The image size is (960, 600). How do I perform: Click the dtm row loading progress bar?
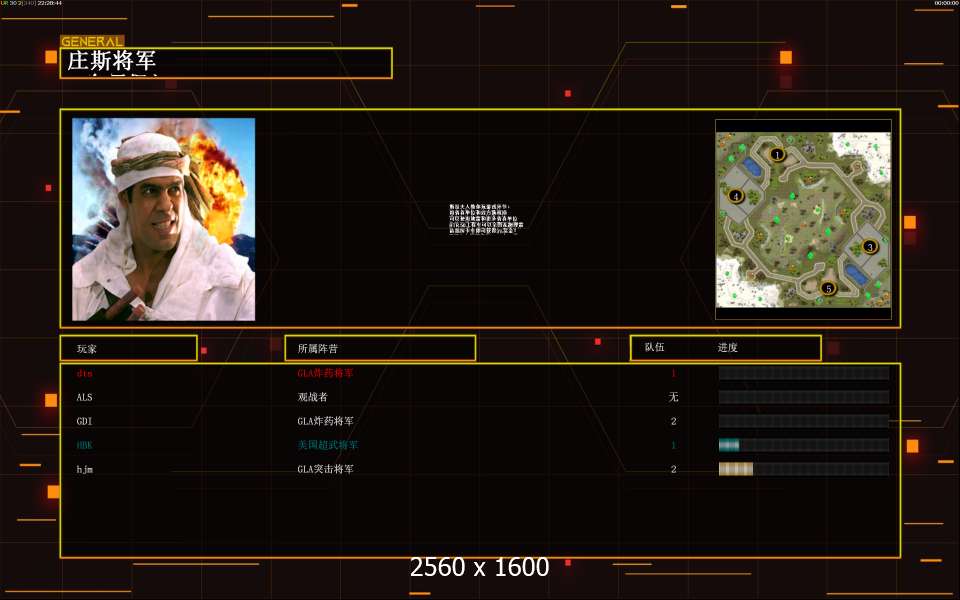803,373
